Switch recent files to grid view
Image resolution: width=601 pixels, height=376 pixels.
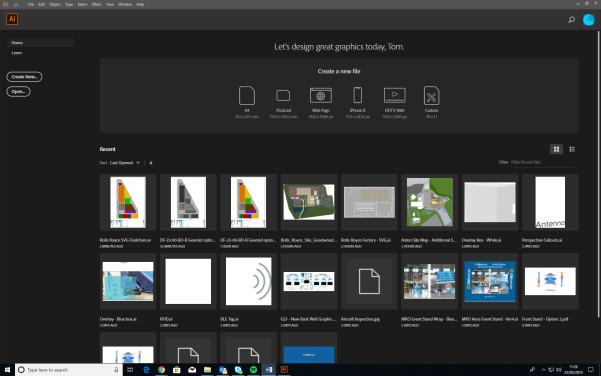(x=556, y=149)
